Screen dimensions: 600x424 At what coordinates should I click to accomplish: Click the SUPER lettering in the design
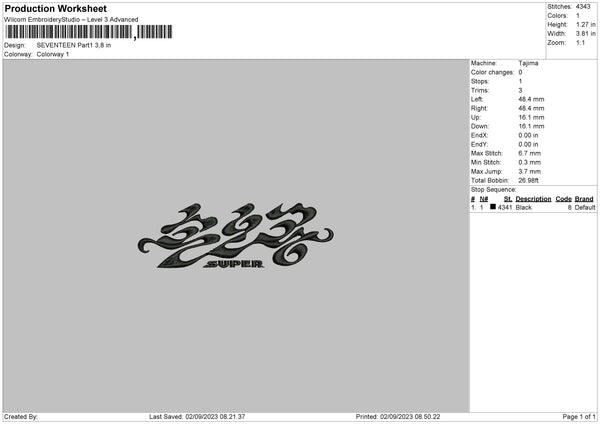coord(233,264)
